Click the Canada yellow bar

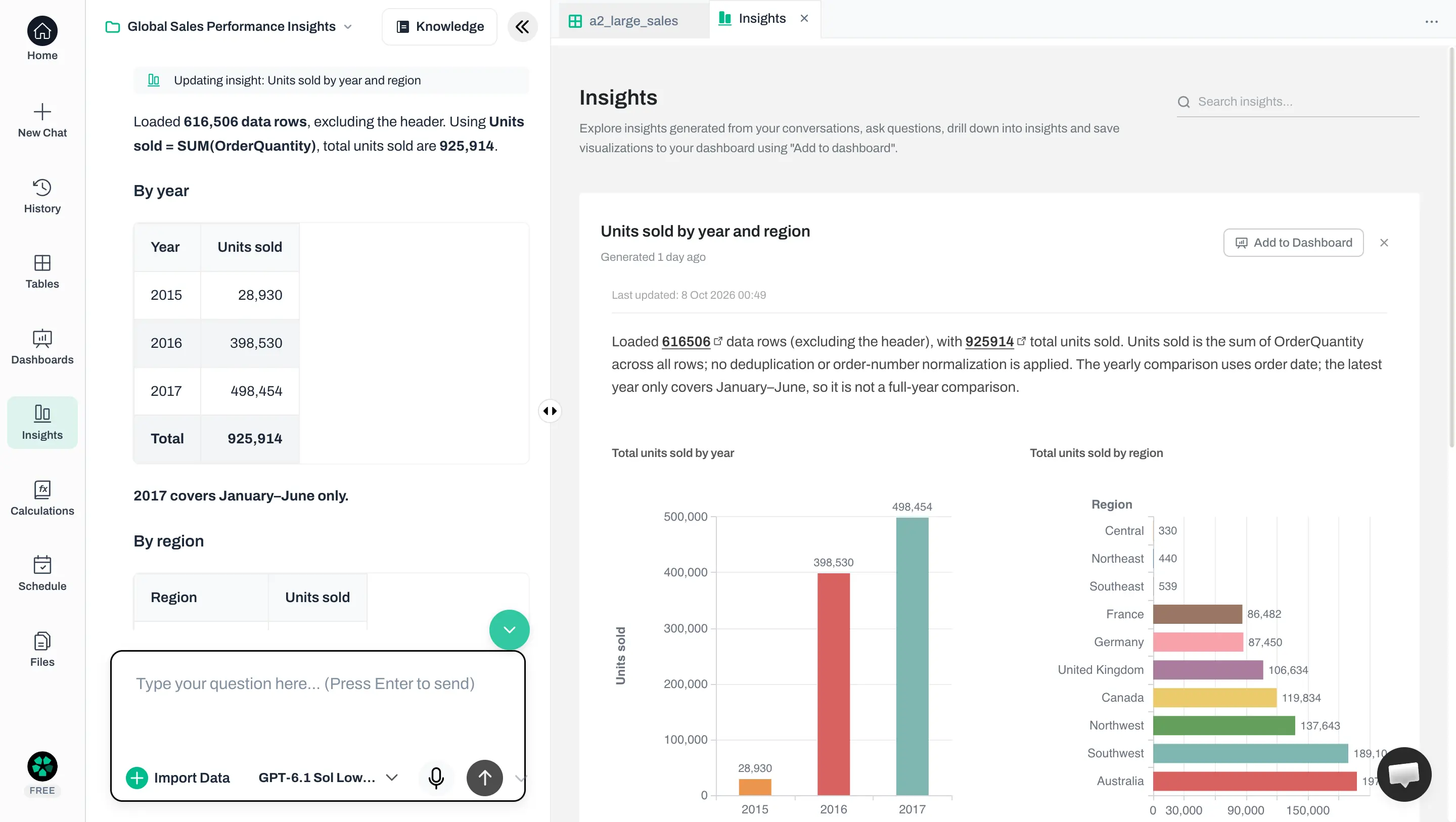click(1214, 698)
